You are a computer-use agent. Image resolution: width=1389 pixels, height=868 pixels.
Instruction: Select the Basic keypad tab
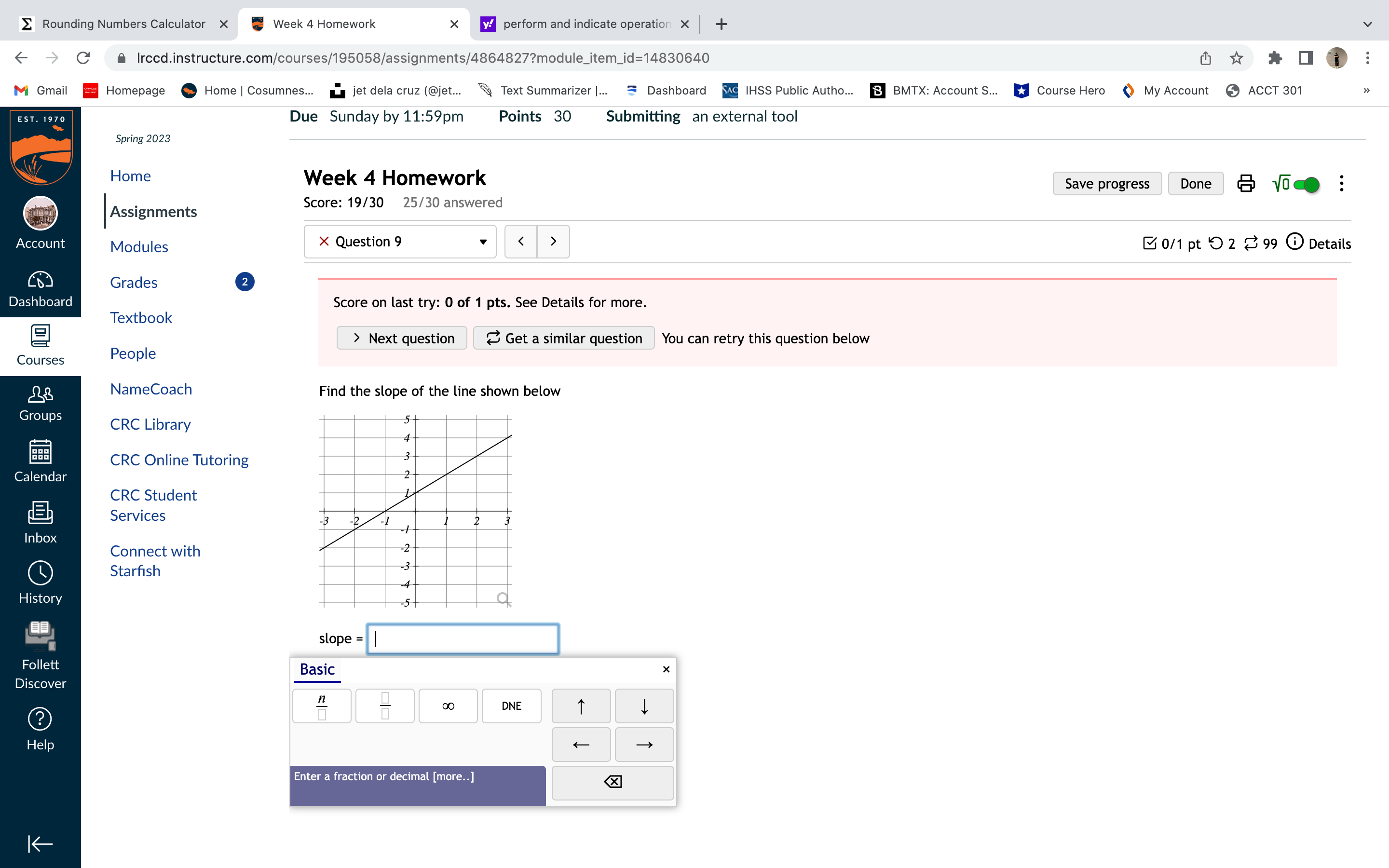tap(317, 669)
